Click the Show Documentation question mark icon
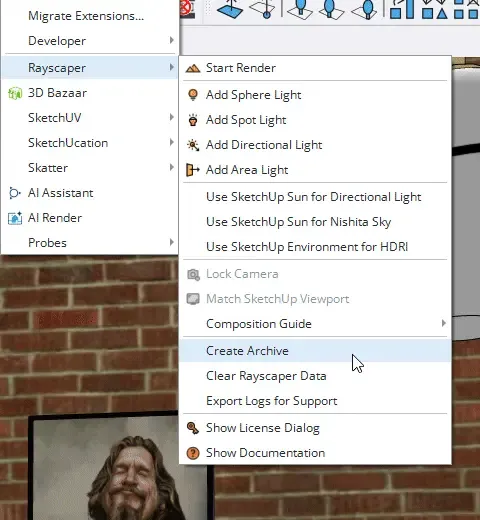The image size is (480, 520). tap(193, 453)
